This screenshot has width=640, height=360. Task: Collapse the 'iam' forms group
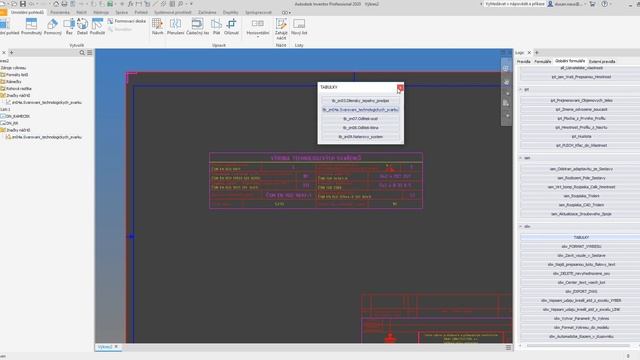(520, 158)
